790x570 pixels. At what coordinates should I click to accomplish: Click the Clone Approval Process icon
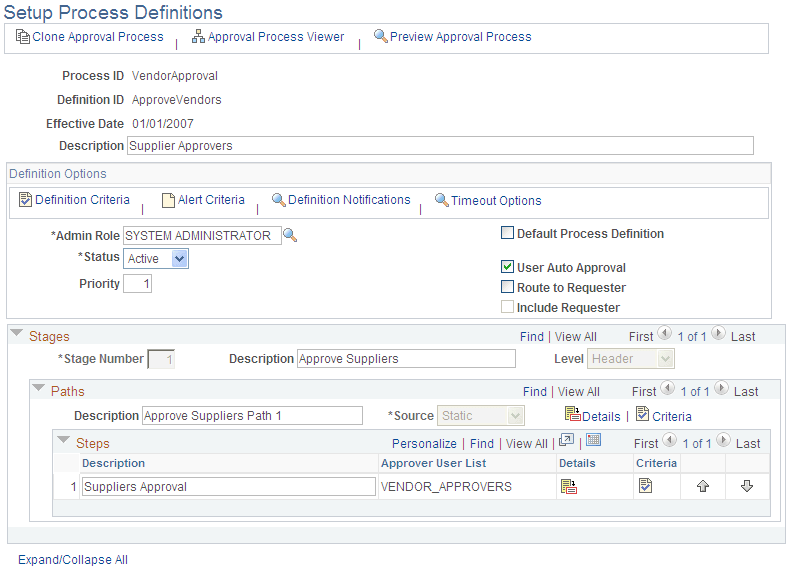(23, 36)
